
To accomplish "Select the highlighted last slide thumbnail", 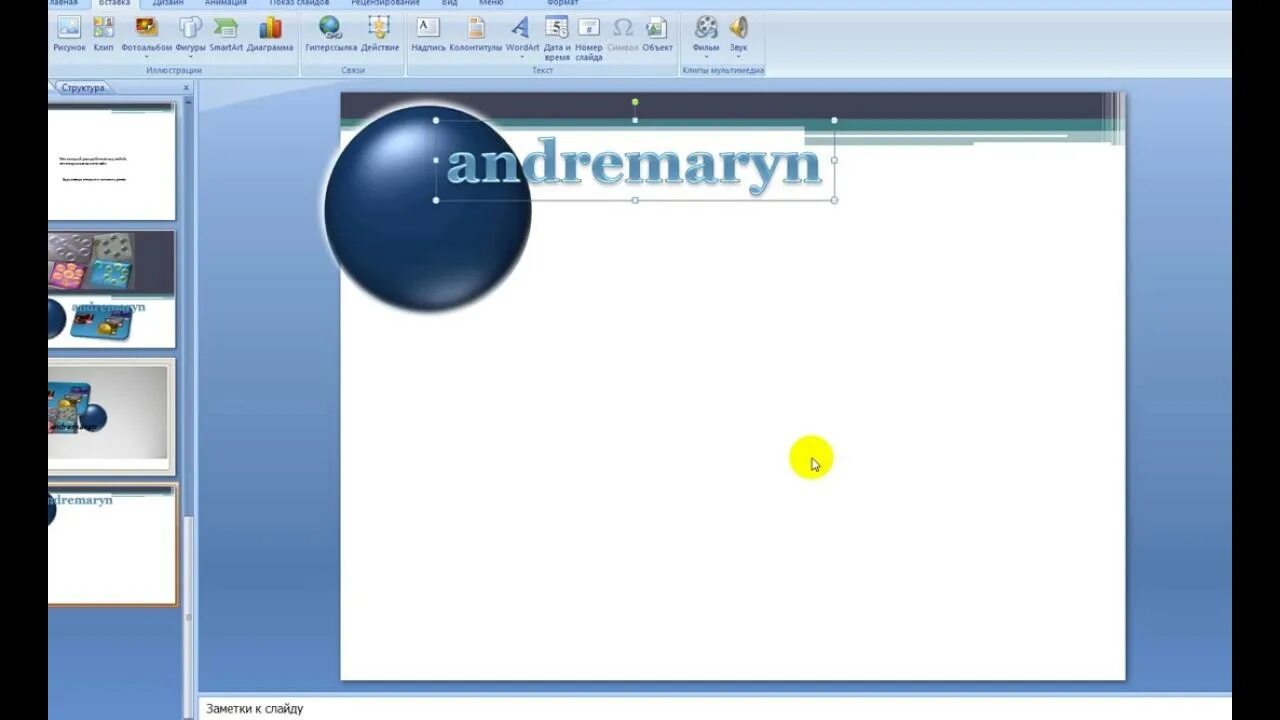I will coord(112,545).
